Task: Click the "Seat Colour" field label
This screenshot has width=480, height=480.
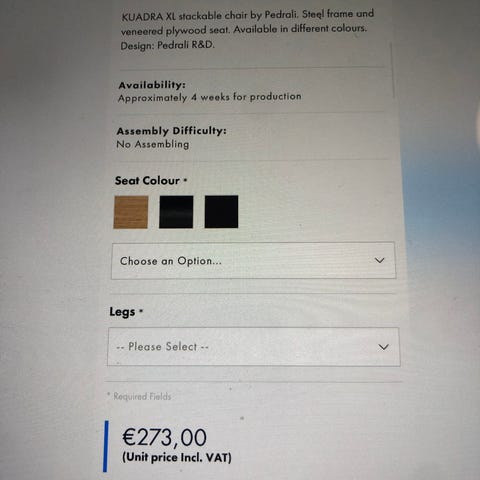Action: pyautogui.click(x=147, y=181)
